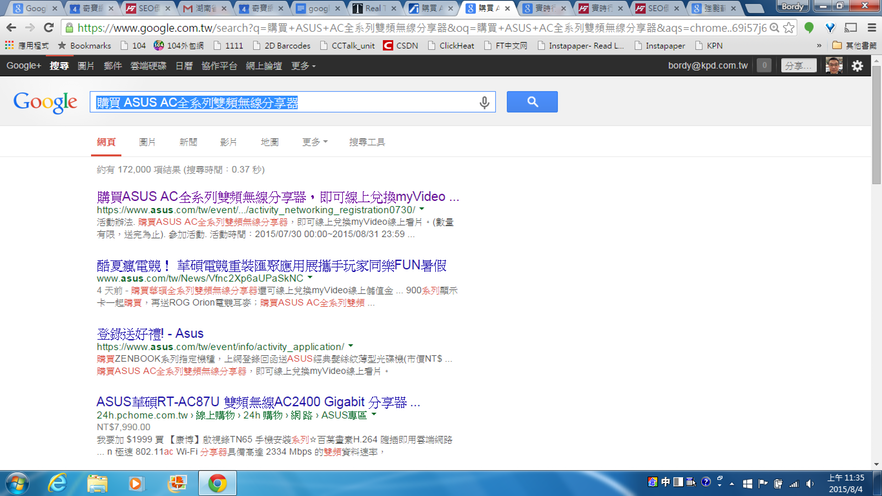Open the 雲端硬碟 link in the black bar
The height and width of the screenshot is (496, 882).
click(148, 66)
